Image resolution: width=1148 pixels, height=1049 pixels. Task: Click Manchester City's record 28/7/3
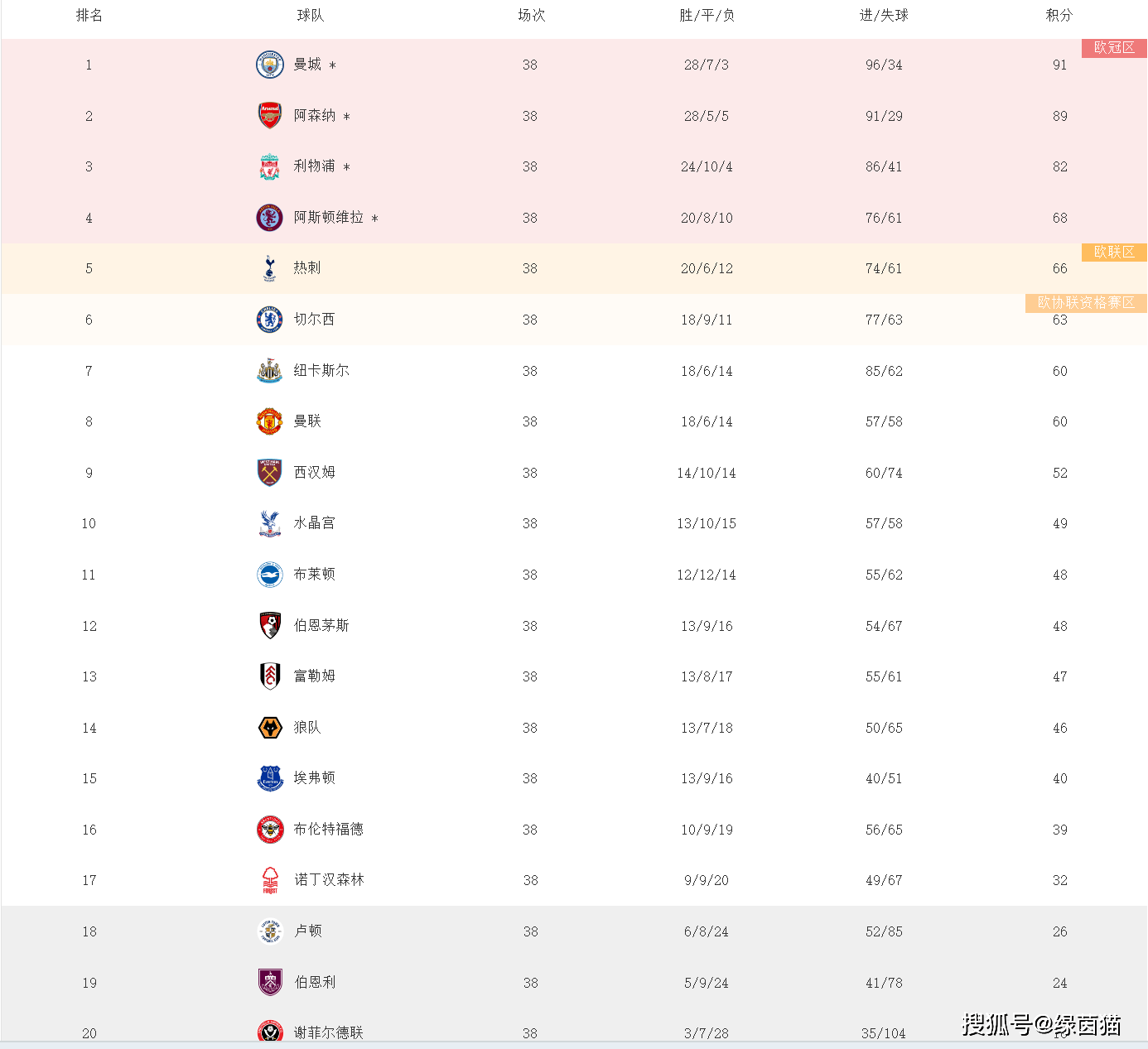[x=707, y=65]
